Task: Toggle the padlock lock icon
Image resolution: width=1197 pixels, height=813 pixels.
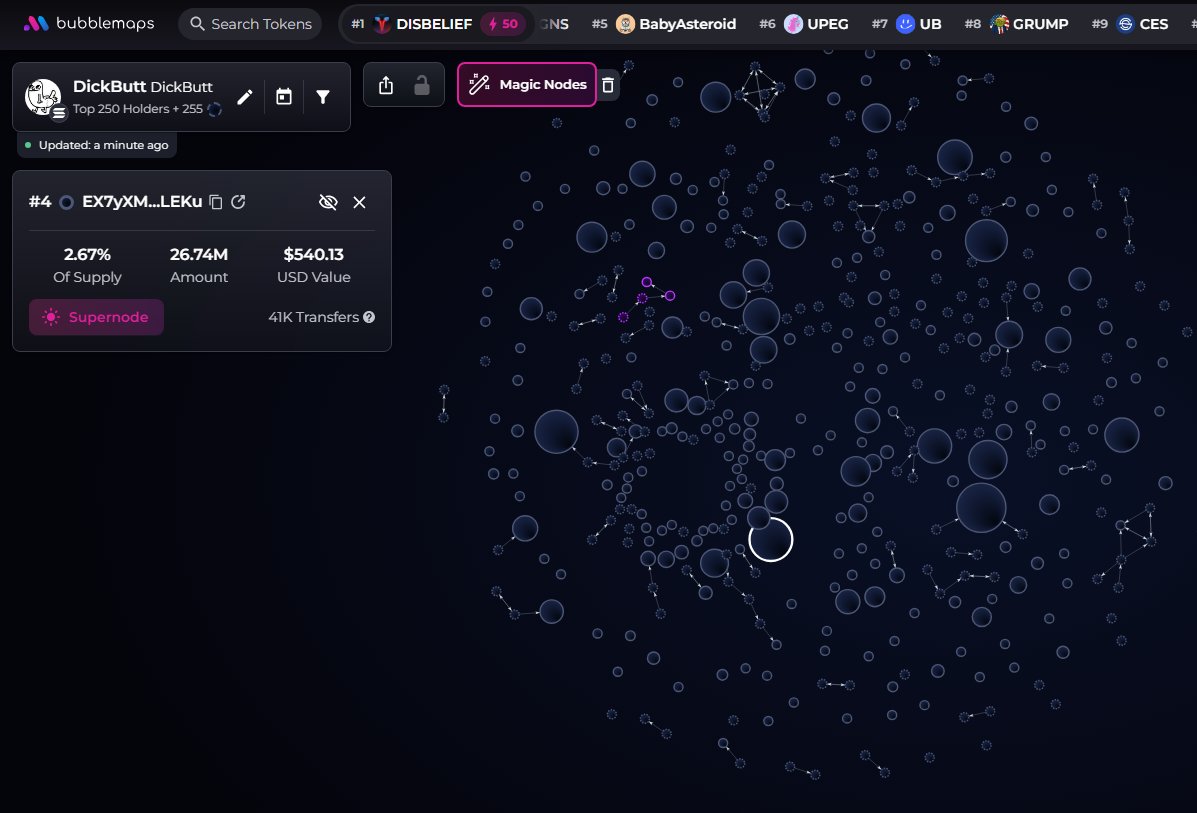Action: coord(421,85)
